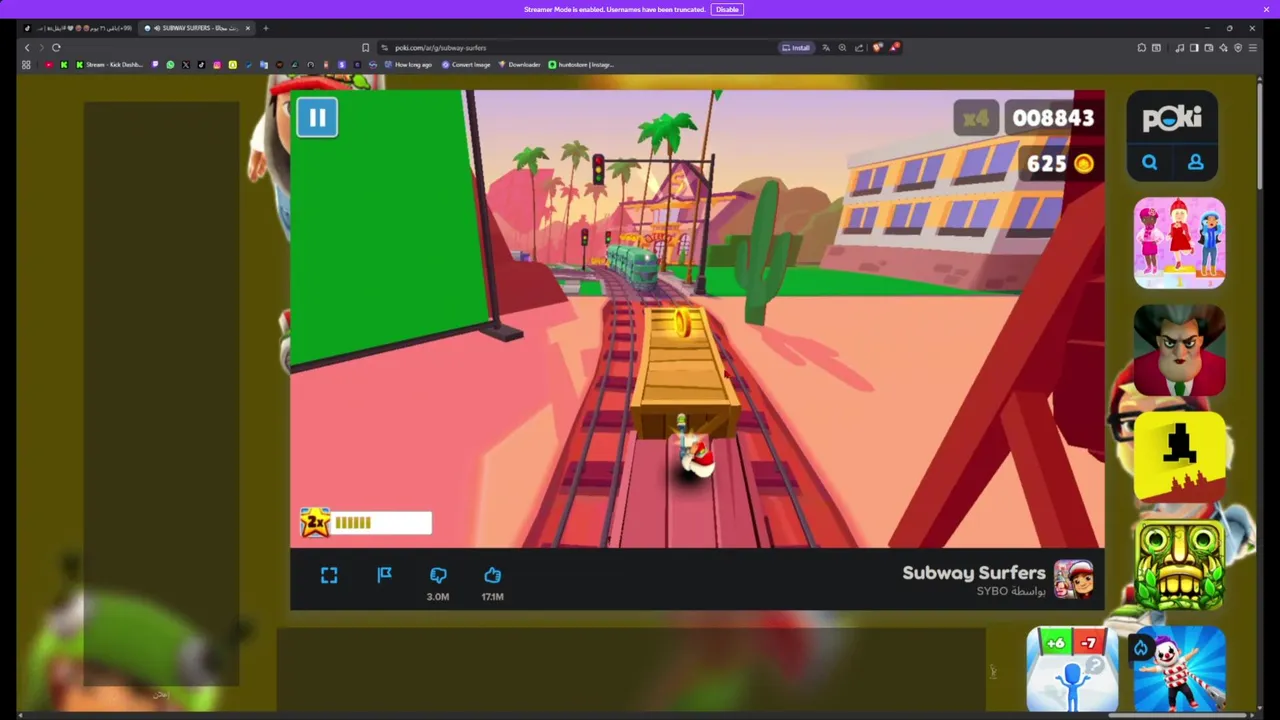Viewport: 1280px width, 720px height.
Task: Open the Instagram bookmark icon
Action: pos(217,65)
